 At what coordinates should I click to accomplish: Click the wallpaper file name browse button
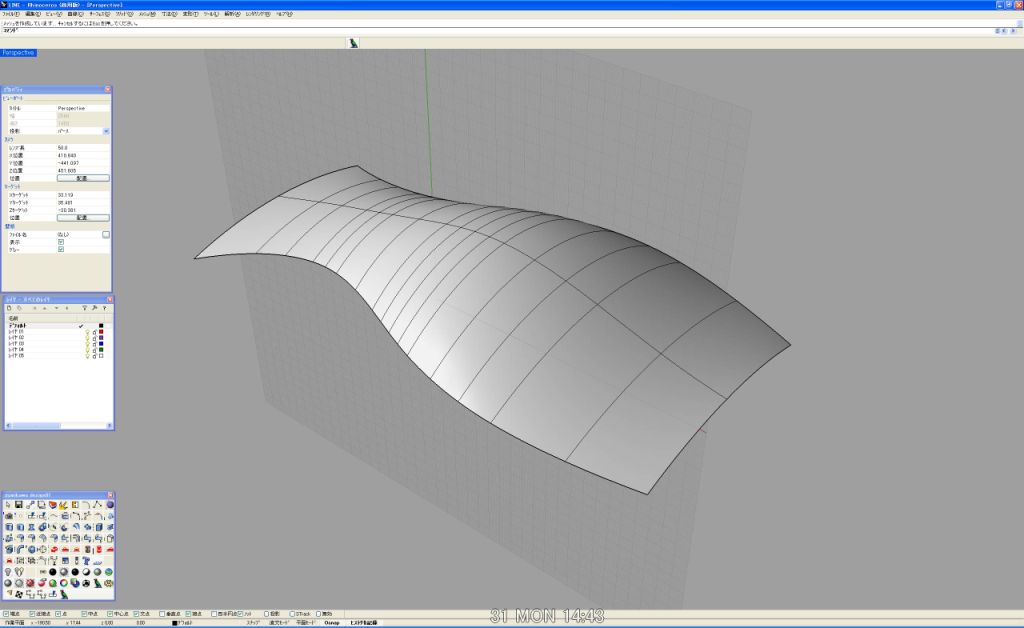106,234
